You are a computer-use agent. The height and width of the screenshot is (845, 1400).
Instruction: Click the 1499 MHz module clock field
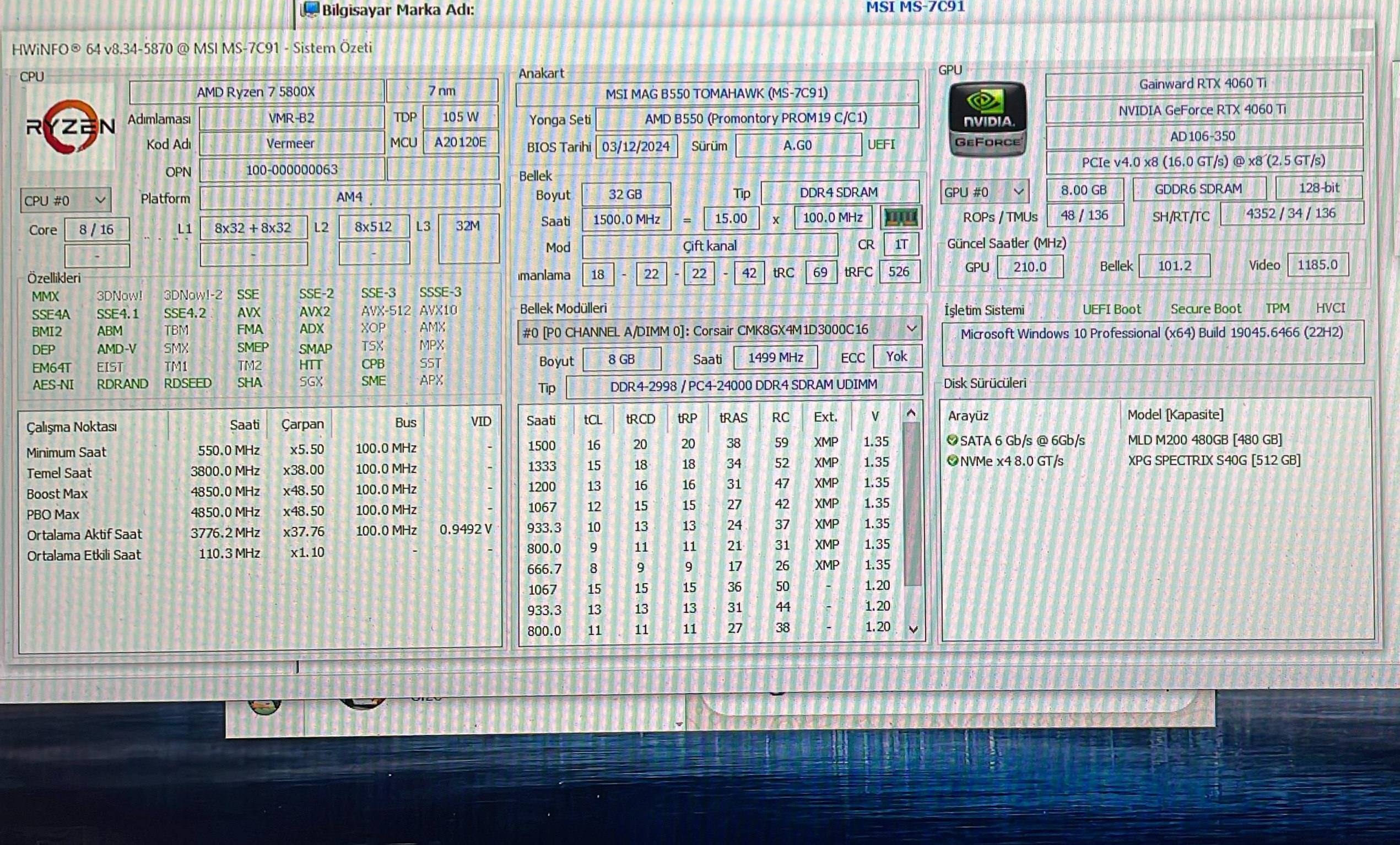point(776,357)
